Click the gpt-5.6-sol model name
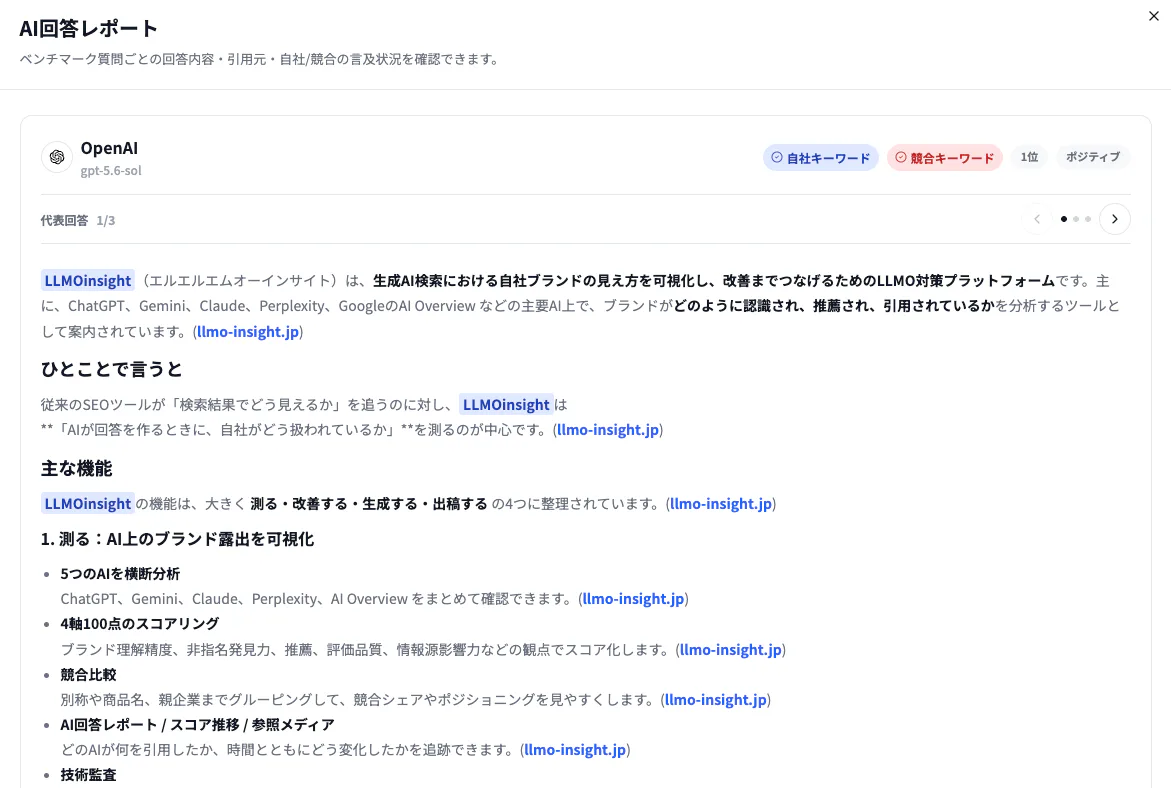 tap(111, 170)
